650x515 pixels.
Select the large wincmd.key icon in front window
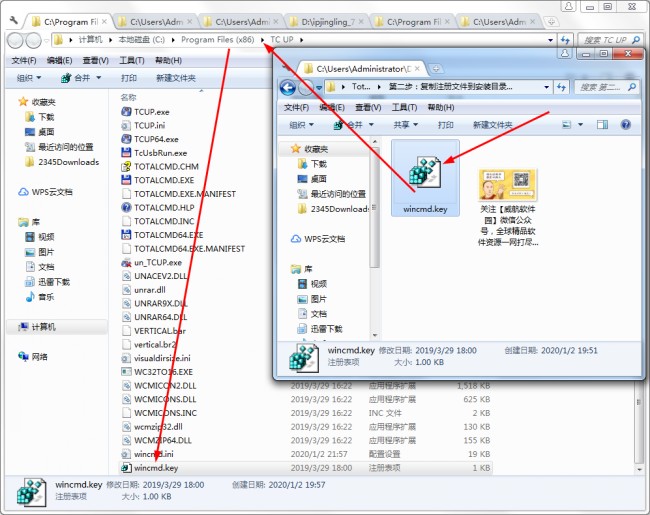pos(425,178)
